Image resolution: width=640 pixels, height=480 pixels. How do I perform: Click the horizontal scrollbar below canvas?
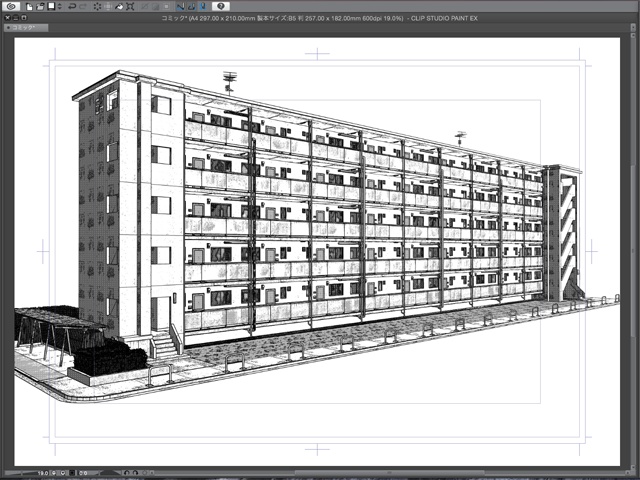click(388, 473)
